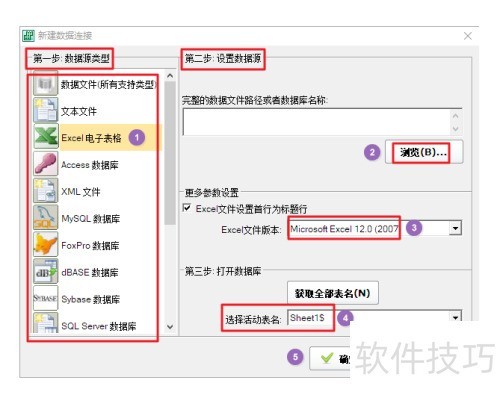
Task: Open the Excel file version dropdown arrow
Action: 455,228
